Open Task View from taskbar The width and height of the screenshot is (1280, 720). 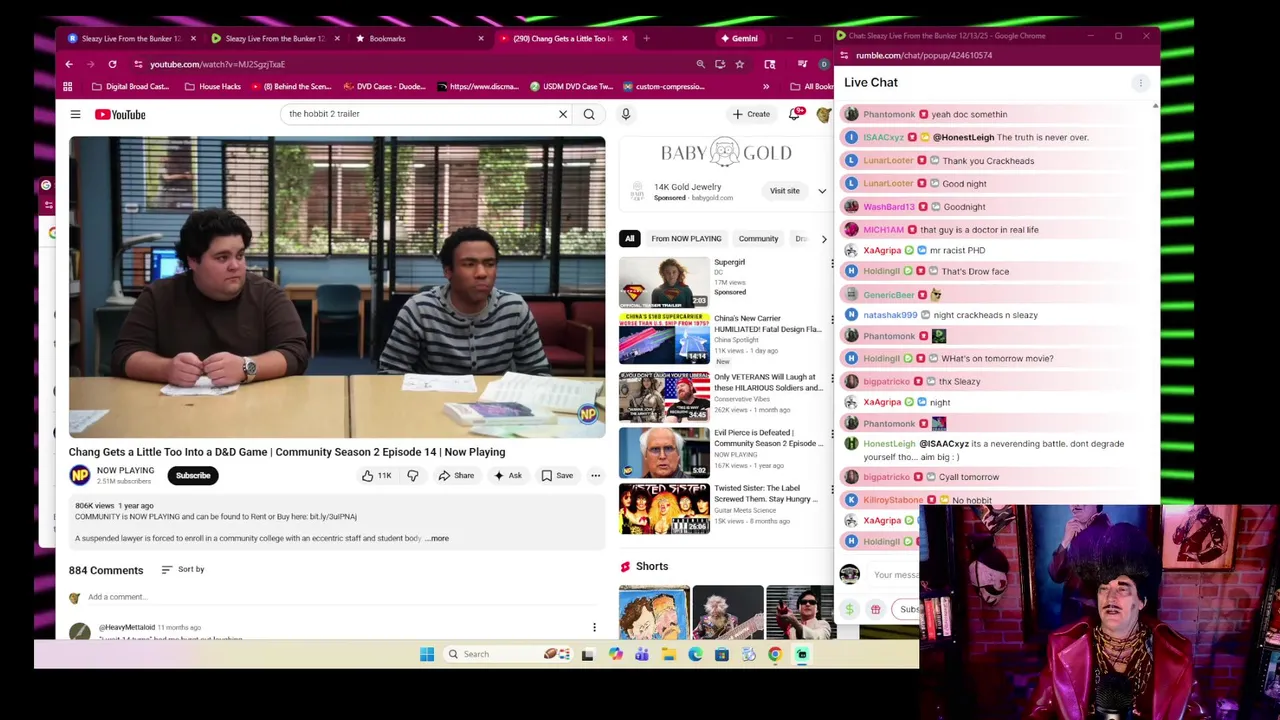(588, 654)
